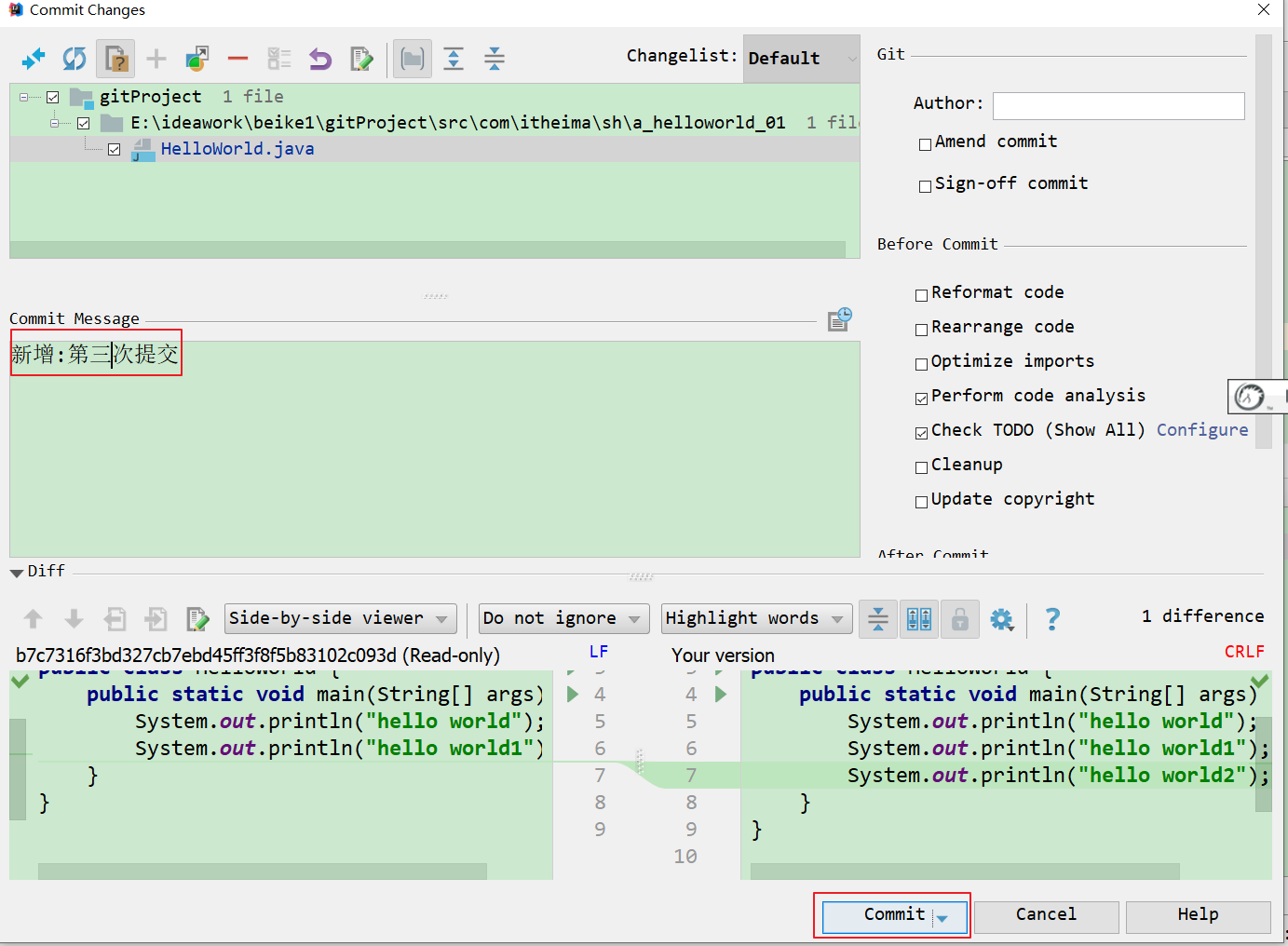Uncheck Perform code analysis
Image resolution: width=1288 pixels, height=946 pixels.
[921, 399]
